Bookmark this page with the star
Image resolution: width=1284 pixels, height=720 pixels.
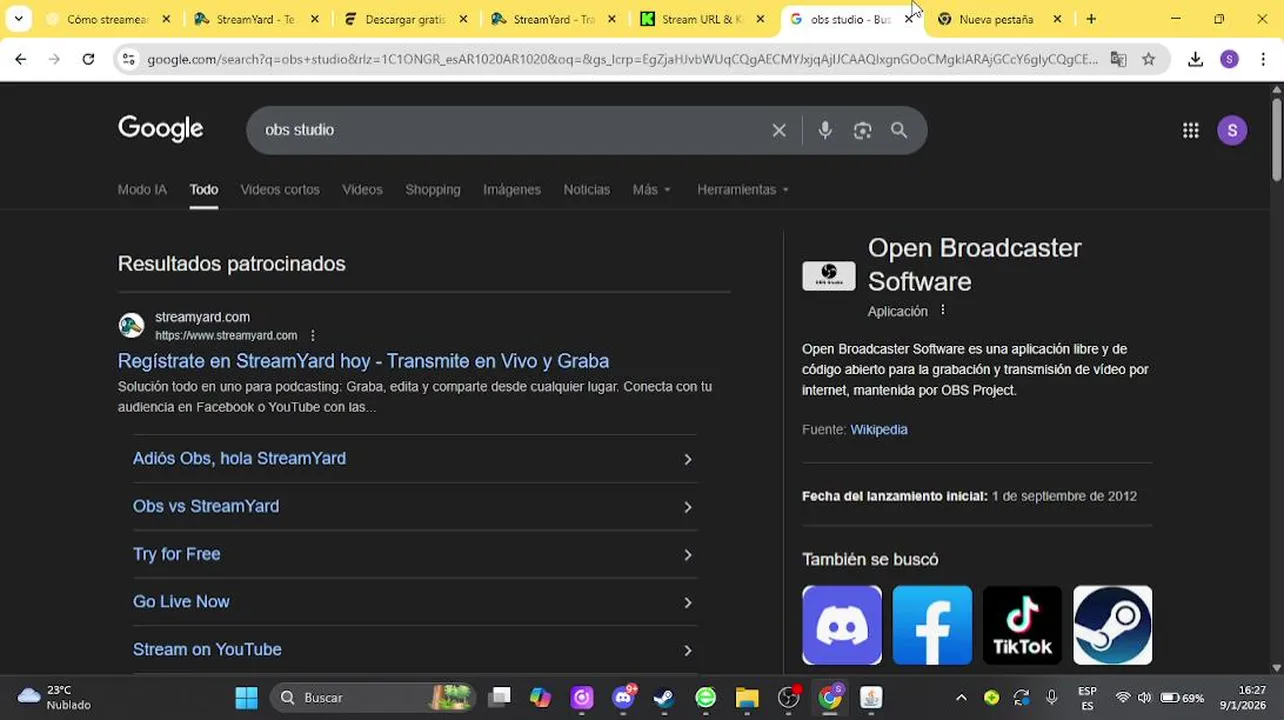pos(1148,59)
